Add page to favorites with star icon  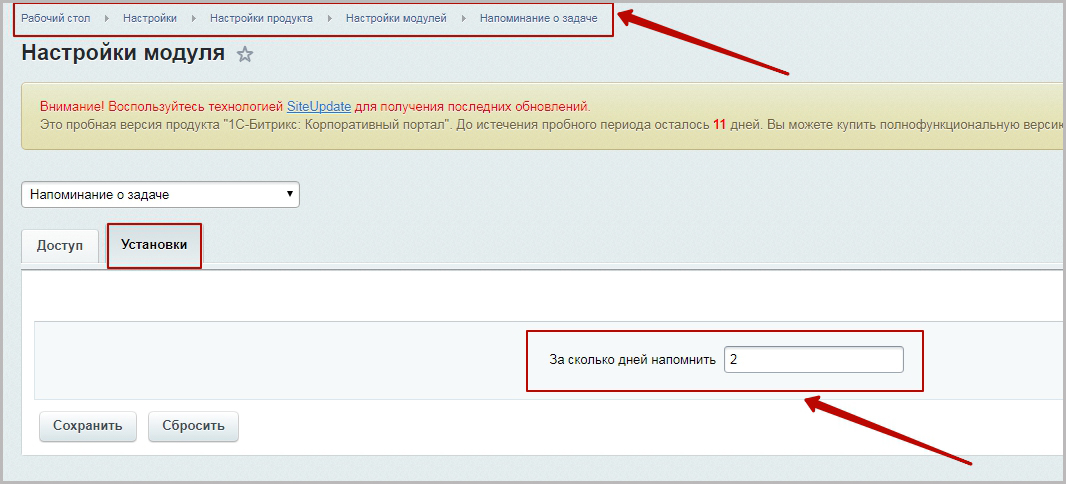coord(245,54)
